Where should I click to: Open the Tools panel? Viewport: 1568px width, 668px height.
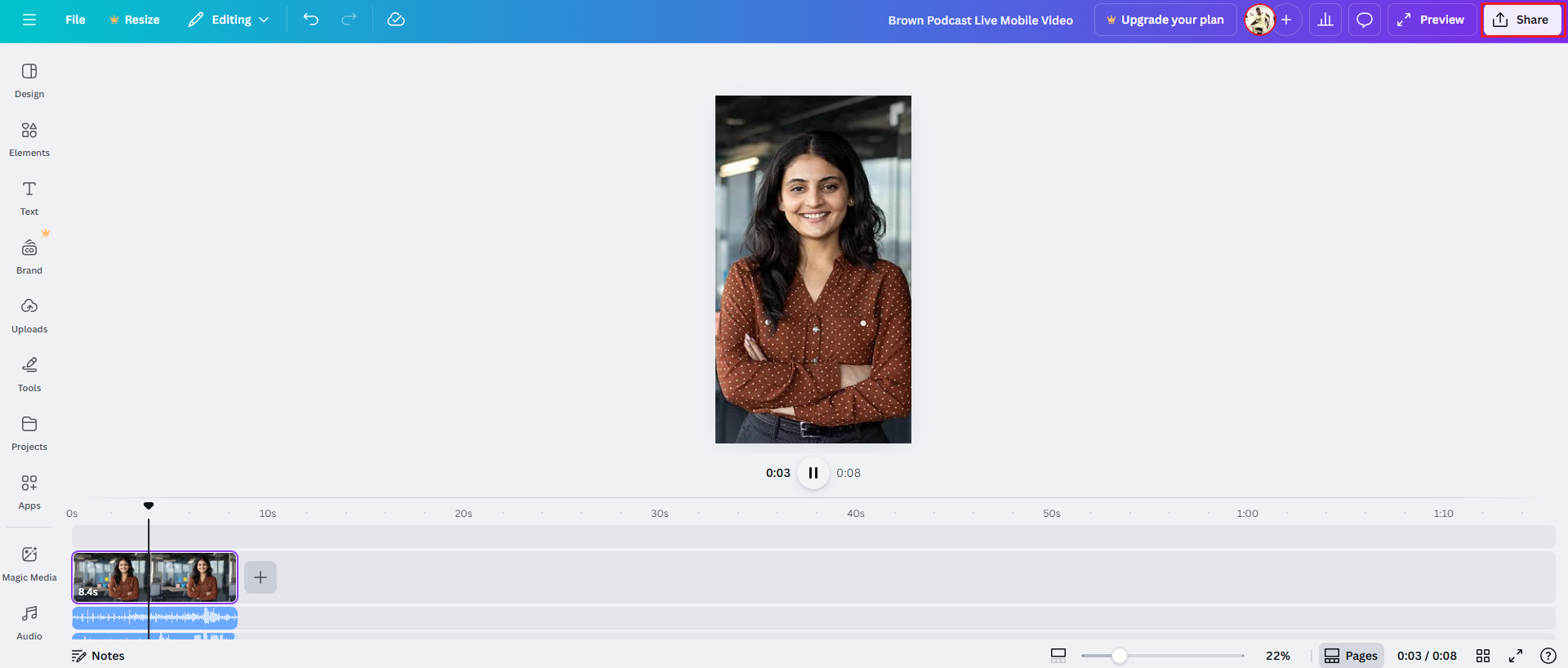pos(29,375)
